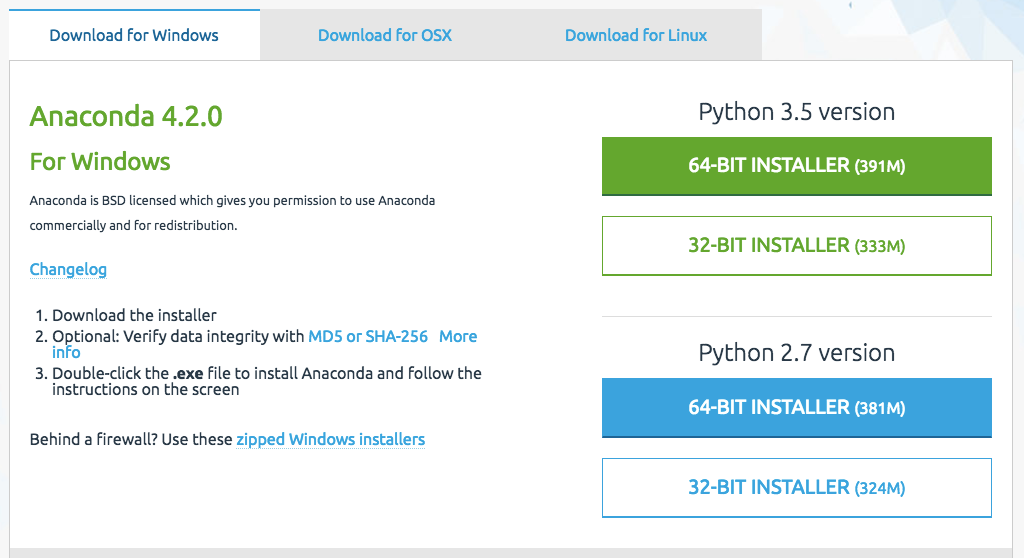Open the Download for OSX tab
Screen dimensions: 1024x558
click(x=385, y=35)
